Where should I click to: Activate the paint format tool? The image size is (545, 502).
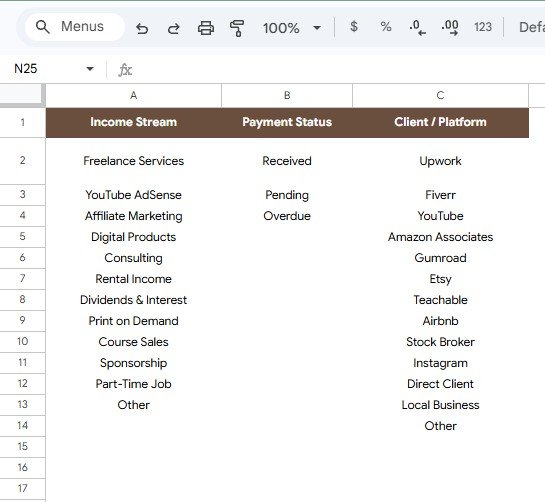pyautogui.click(x=237, y=28)
